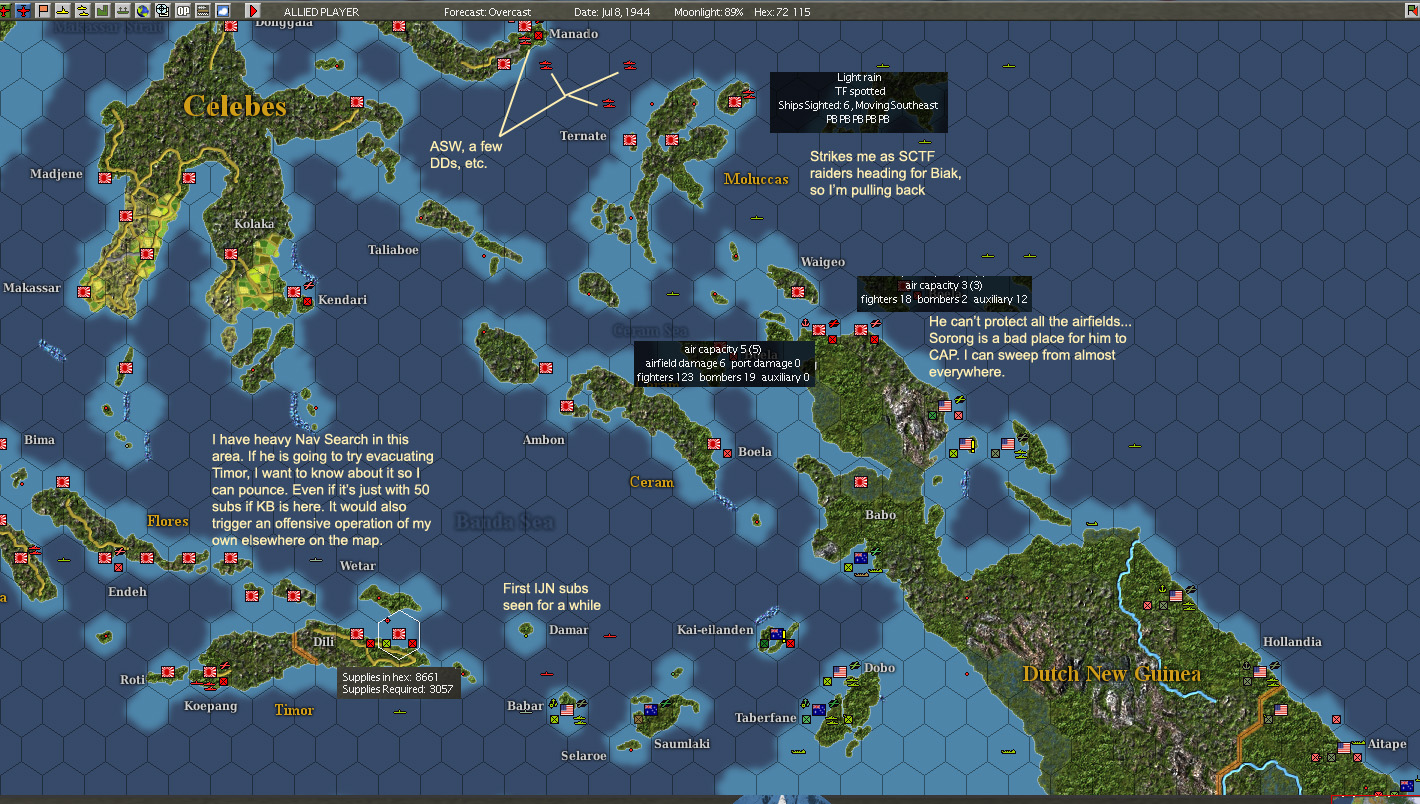Click the Hex: 72 115 coordinate readout
The width and height of the screenshot is (1420, 804).
click(783, 12)
